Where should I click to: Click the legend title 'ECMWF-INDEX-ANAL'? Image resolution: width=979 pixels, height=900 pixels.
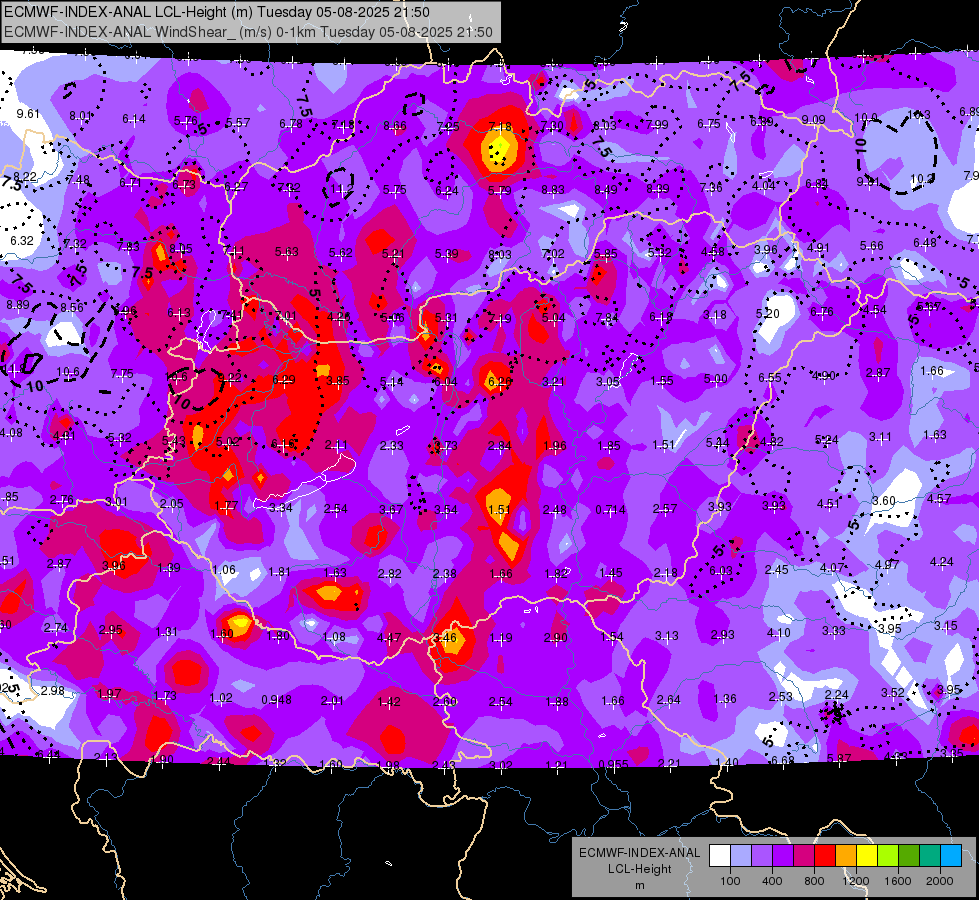pos(639,853)
